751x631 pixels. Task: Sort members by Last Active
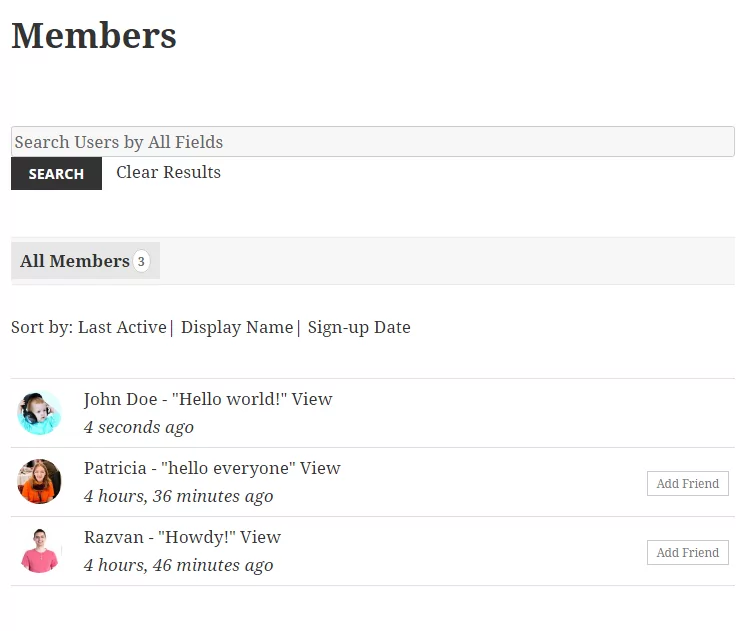pos(122,327)
